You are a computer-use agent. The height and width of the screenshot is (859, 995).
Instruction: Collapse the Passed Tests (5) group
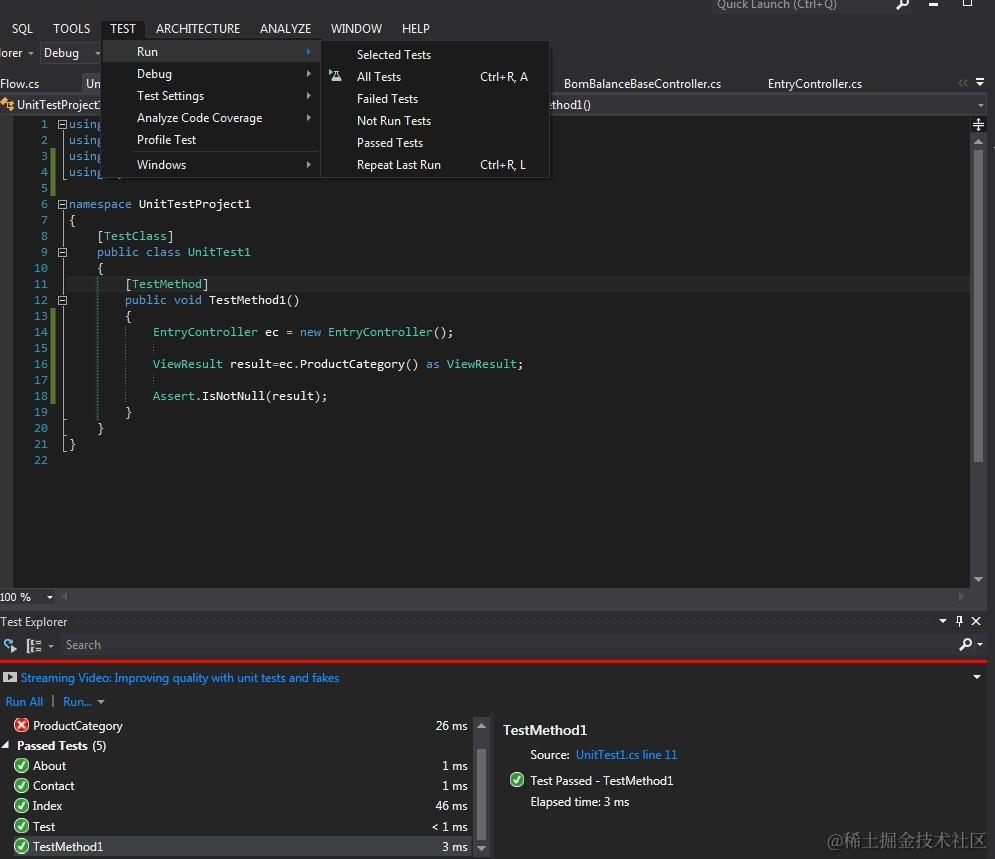point(6,745)
